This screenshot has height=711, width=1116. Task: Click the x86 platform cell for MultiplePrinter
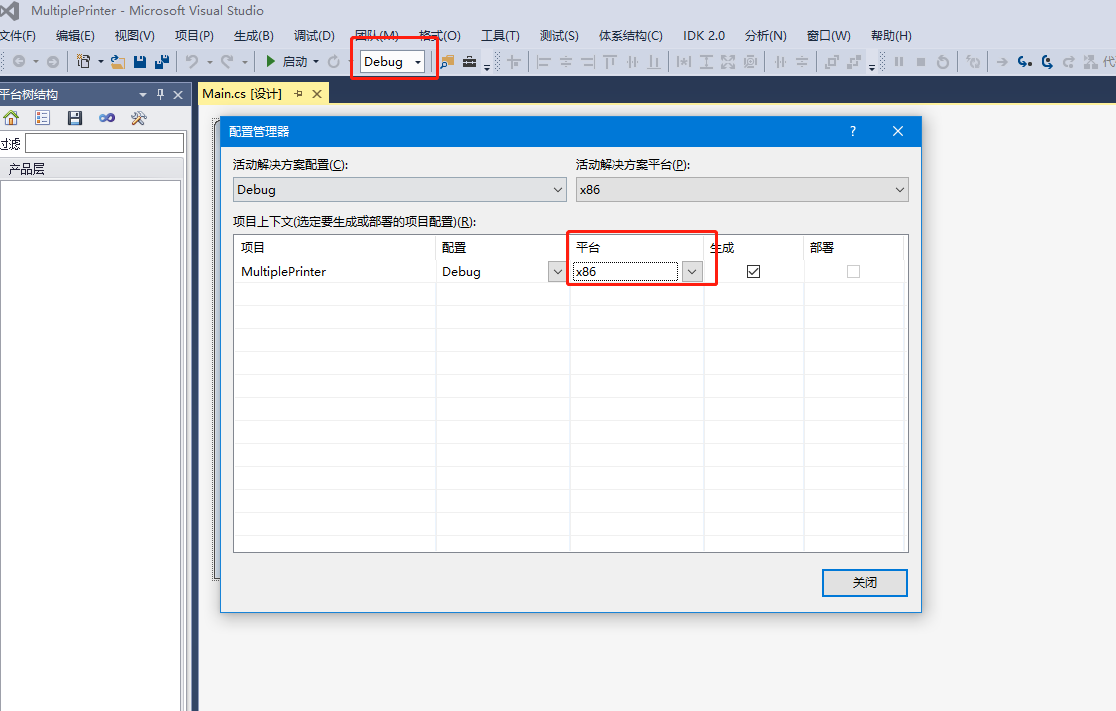click(x=626, y=271)
